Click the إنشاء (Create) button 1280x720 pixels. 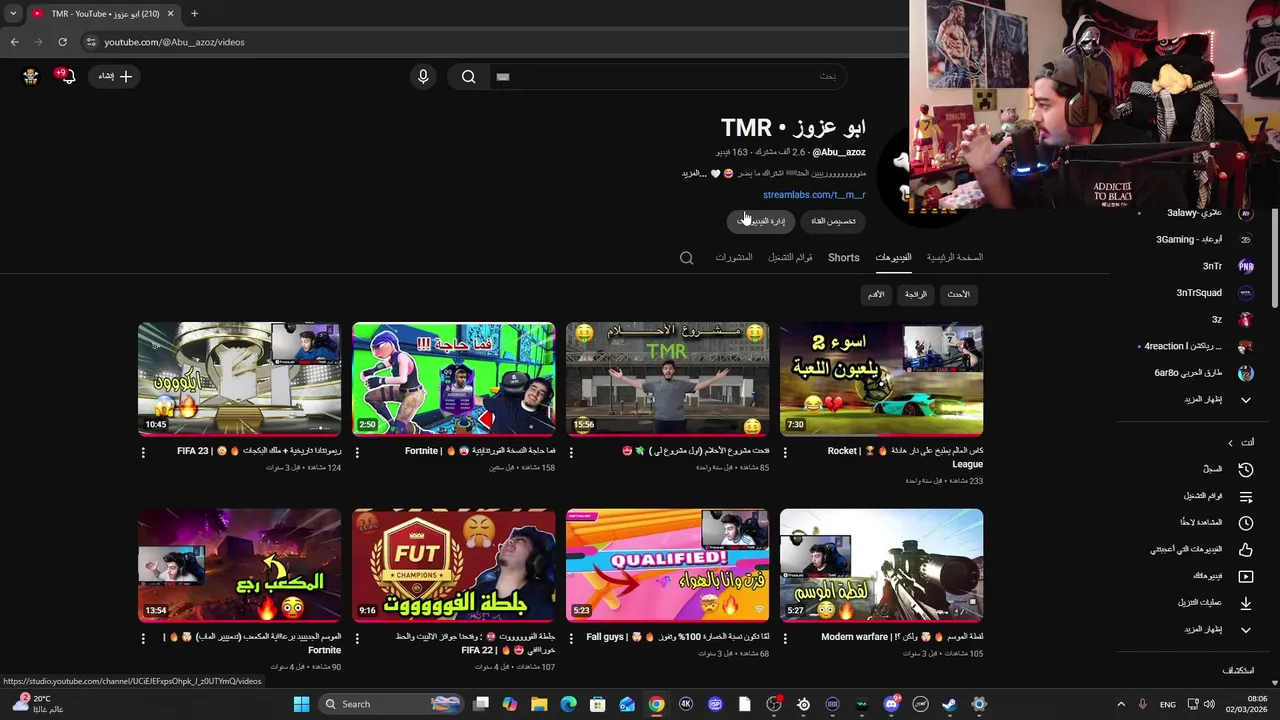(x=115, y=76)
